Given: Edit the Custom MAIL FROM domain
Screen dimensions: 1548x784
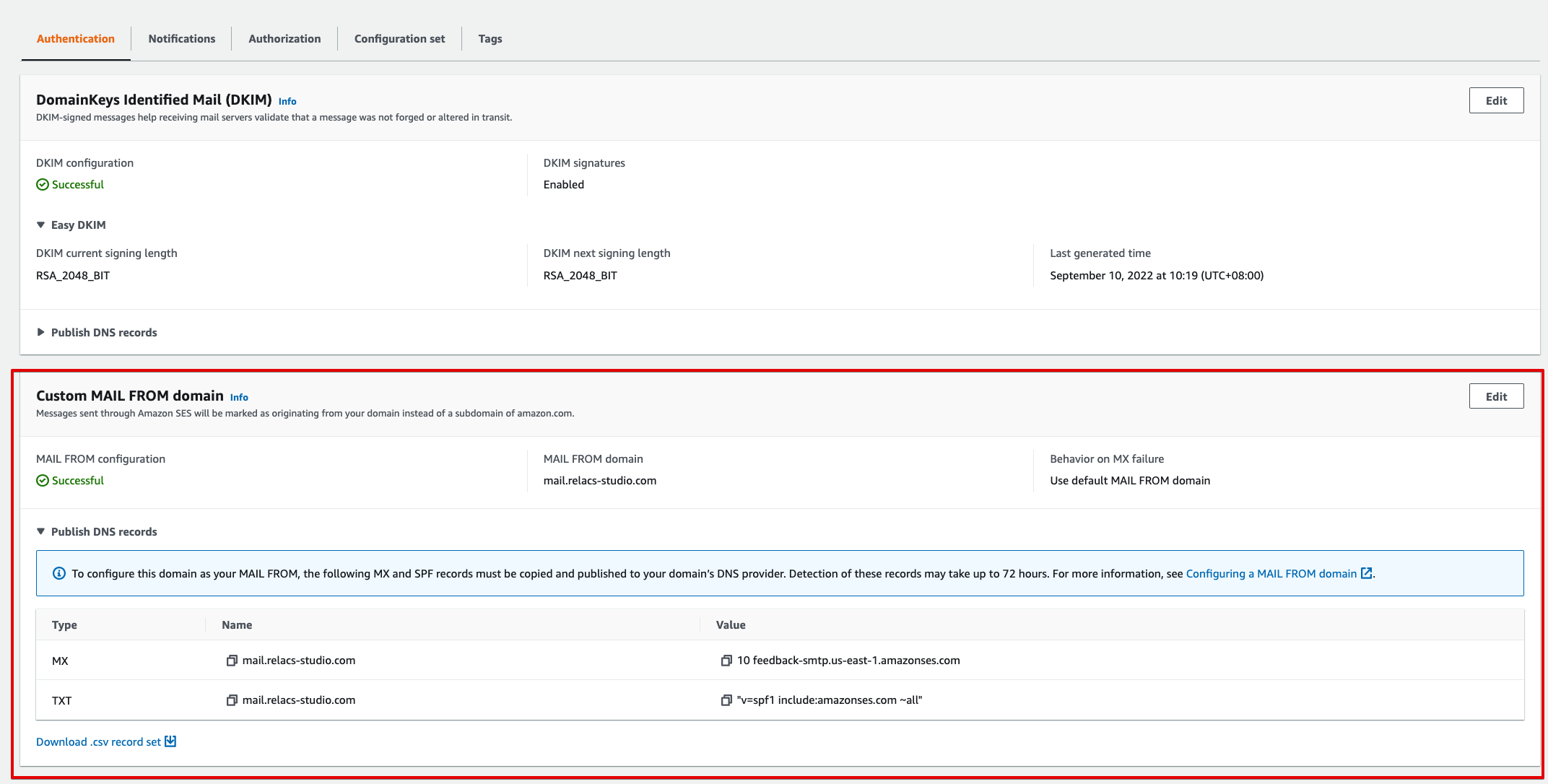Looking at the screenshot, I should [x=1495, y=396].
